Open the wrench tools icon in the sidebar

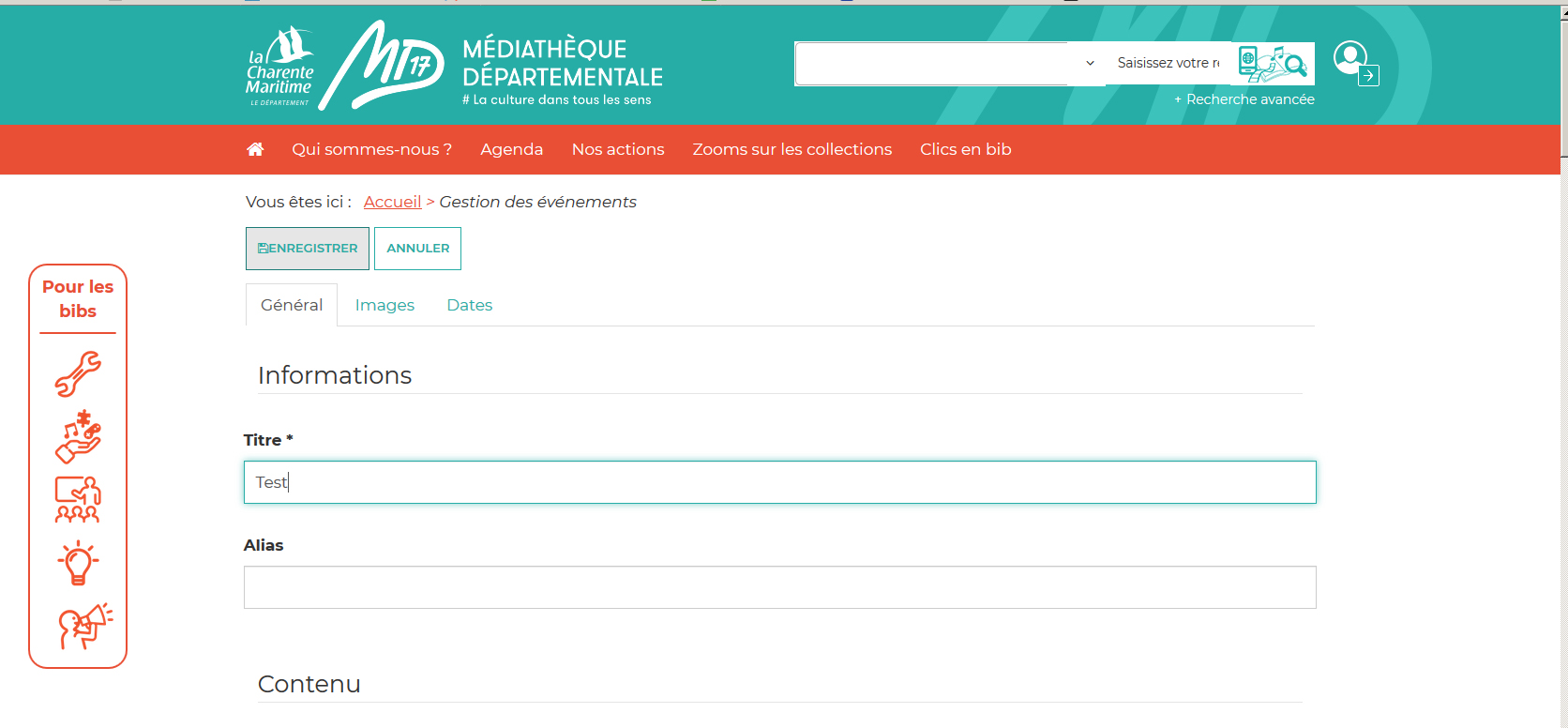[x=78, y=373]
